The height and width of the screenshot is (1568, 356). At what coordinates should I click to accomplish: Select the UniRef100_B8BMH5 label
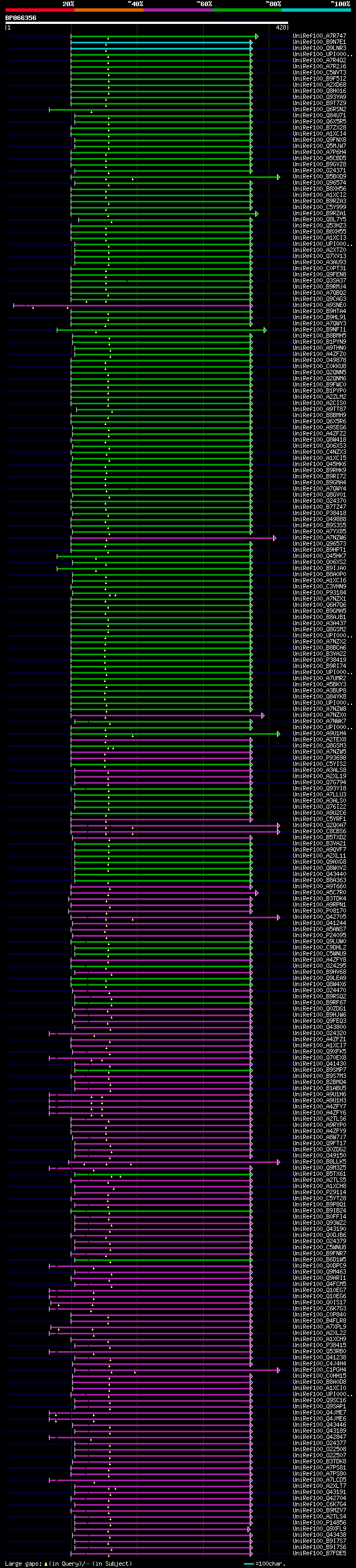[x=319, y=336]
